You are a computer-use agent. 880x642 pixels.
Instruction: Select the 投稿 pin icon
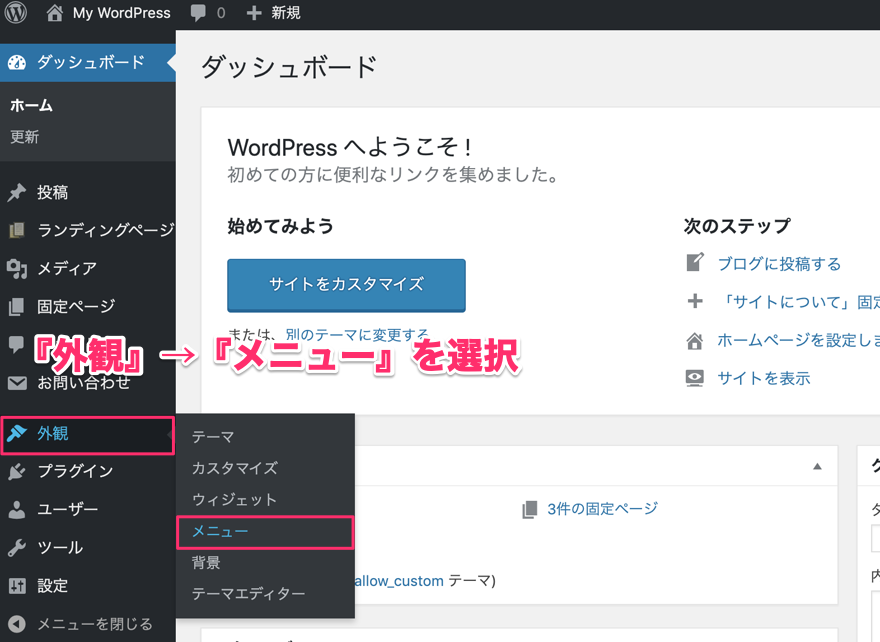[17, 193]
